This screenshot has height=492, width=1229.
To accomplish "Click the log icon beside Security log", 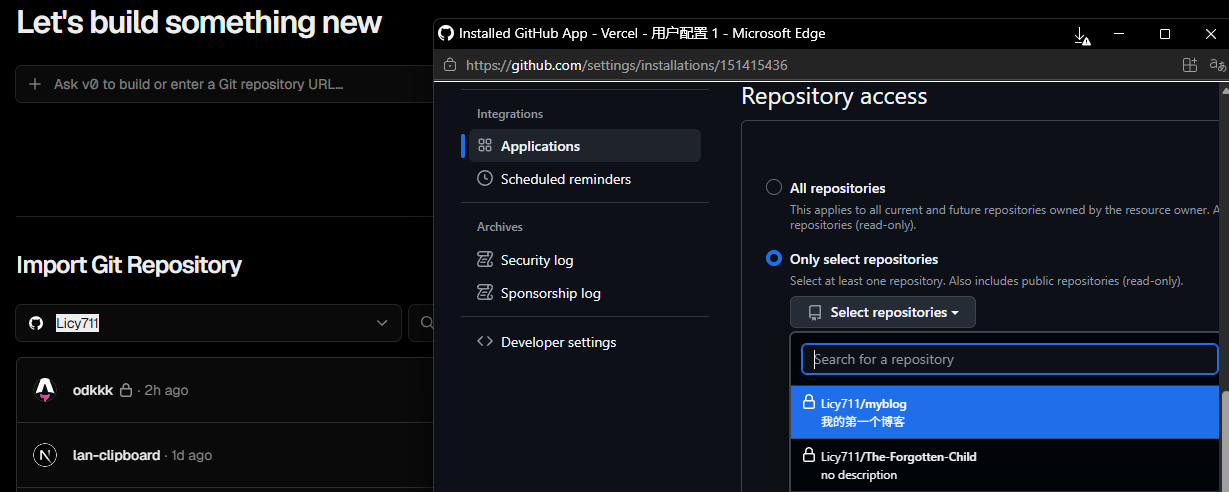I will click(x=485, y=260).
